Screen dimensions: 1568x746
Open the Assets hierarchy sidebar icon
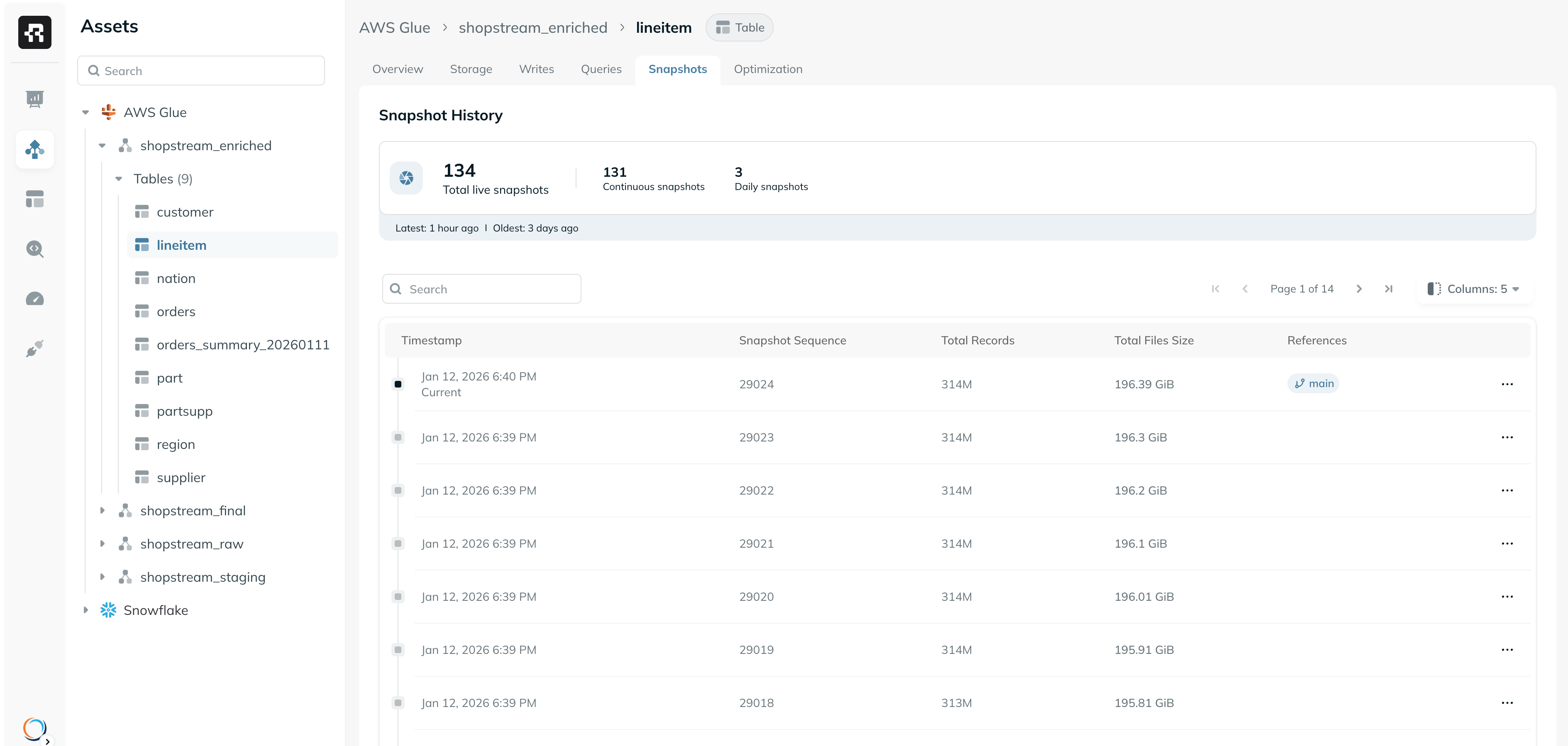pos(35,149)
